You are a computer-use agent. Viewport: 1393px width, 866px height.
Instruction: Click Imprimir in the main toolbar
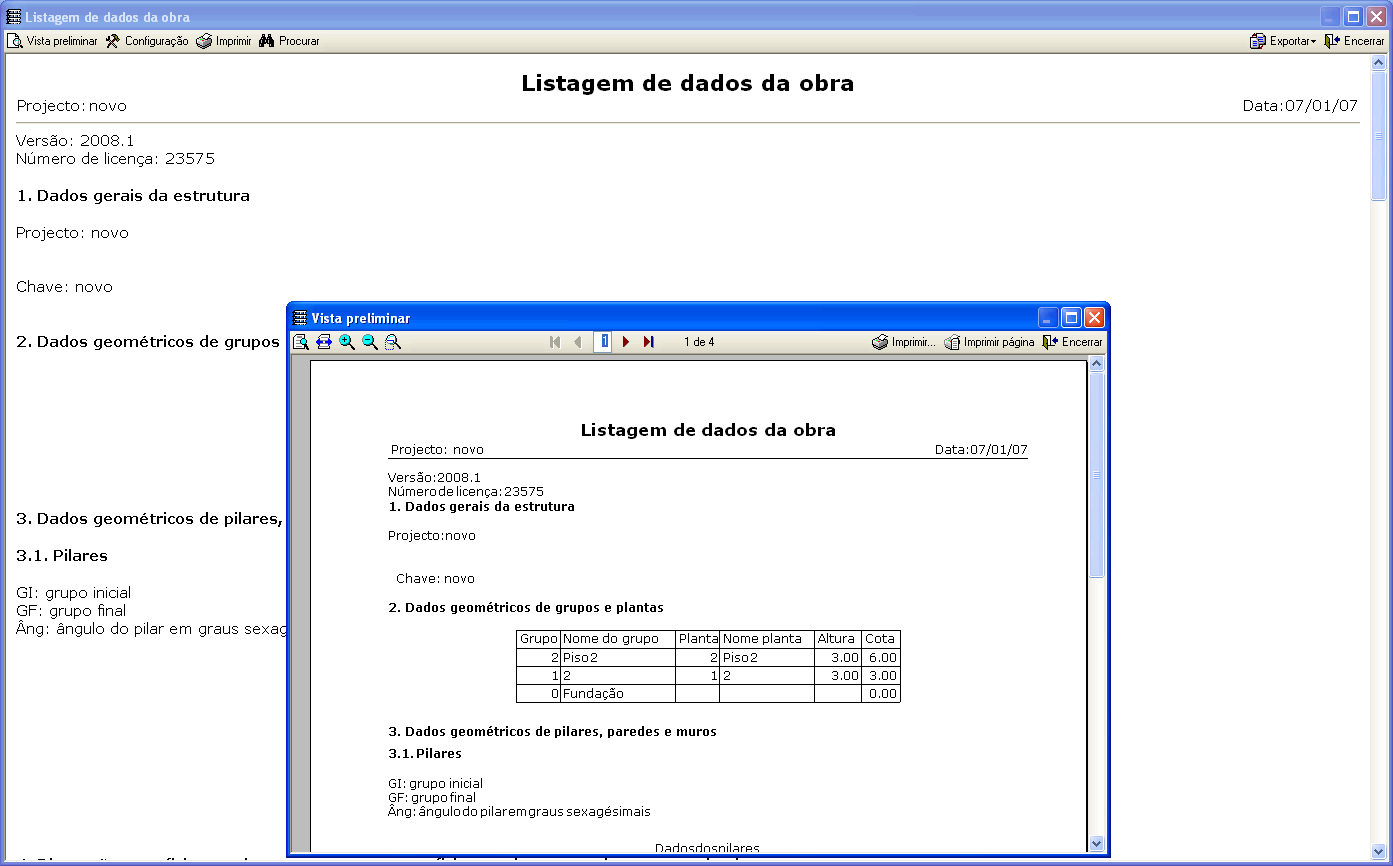pos(224,41)
